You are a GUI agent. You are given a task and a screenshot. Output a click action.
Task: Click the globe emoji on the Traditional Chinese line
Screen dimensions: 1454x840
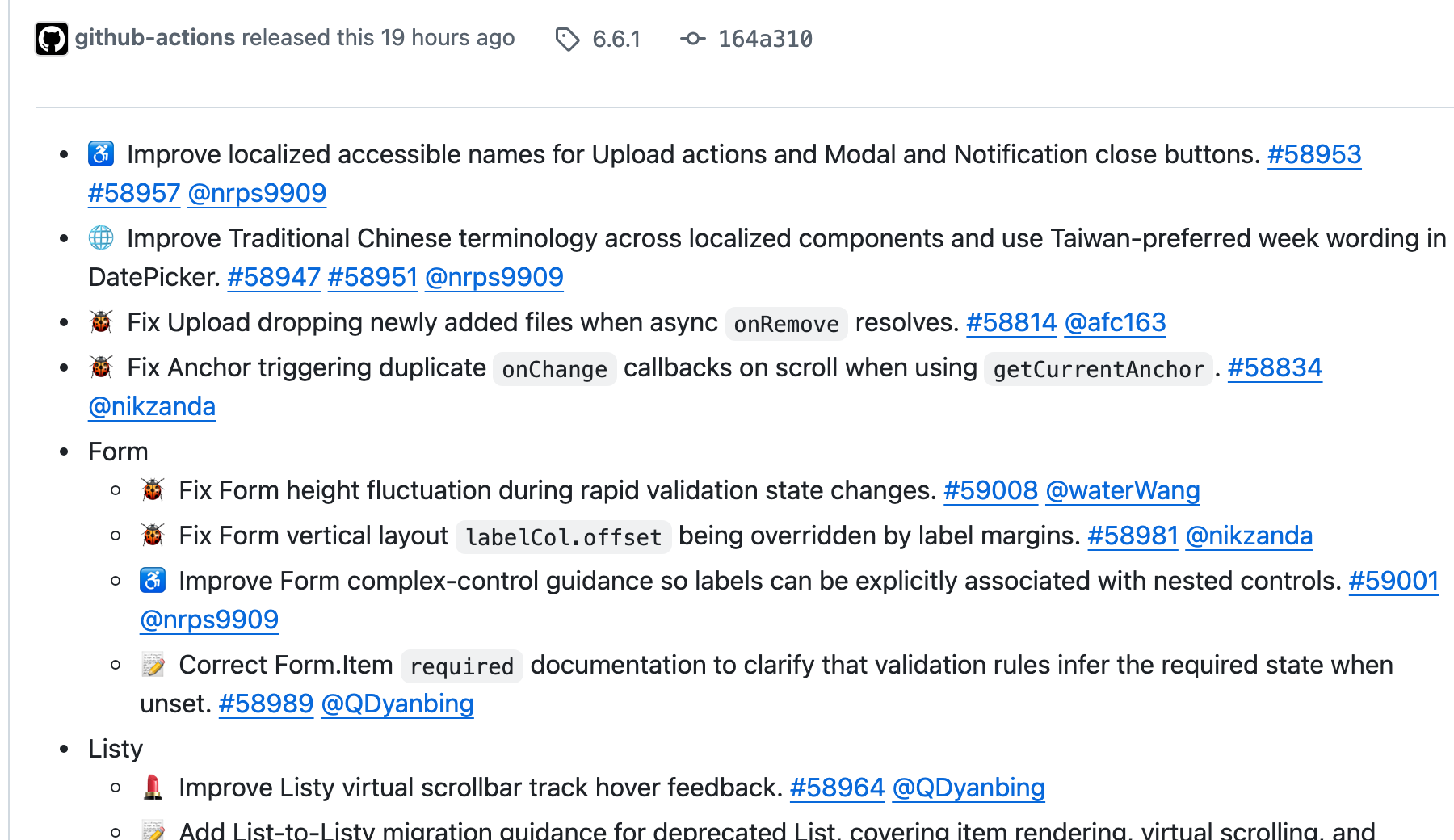[x=101, y=237]
